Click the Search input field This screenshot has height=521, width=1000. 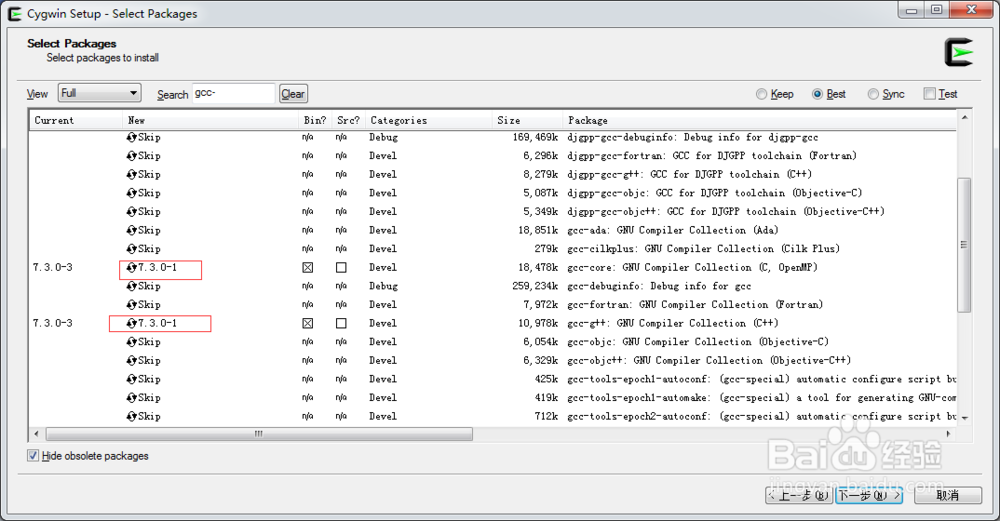233,93
